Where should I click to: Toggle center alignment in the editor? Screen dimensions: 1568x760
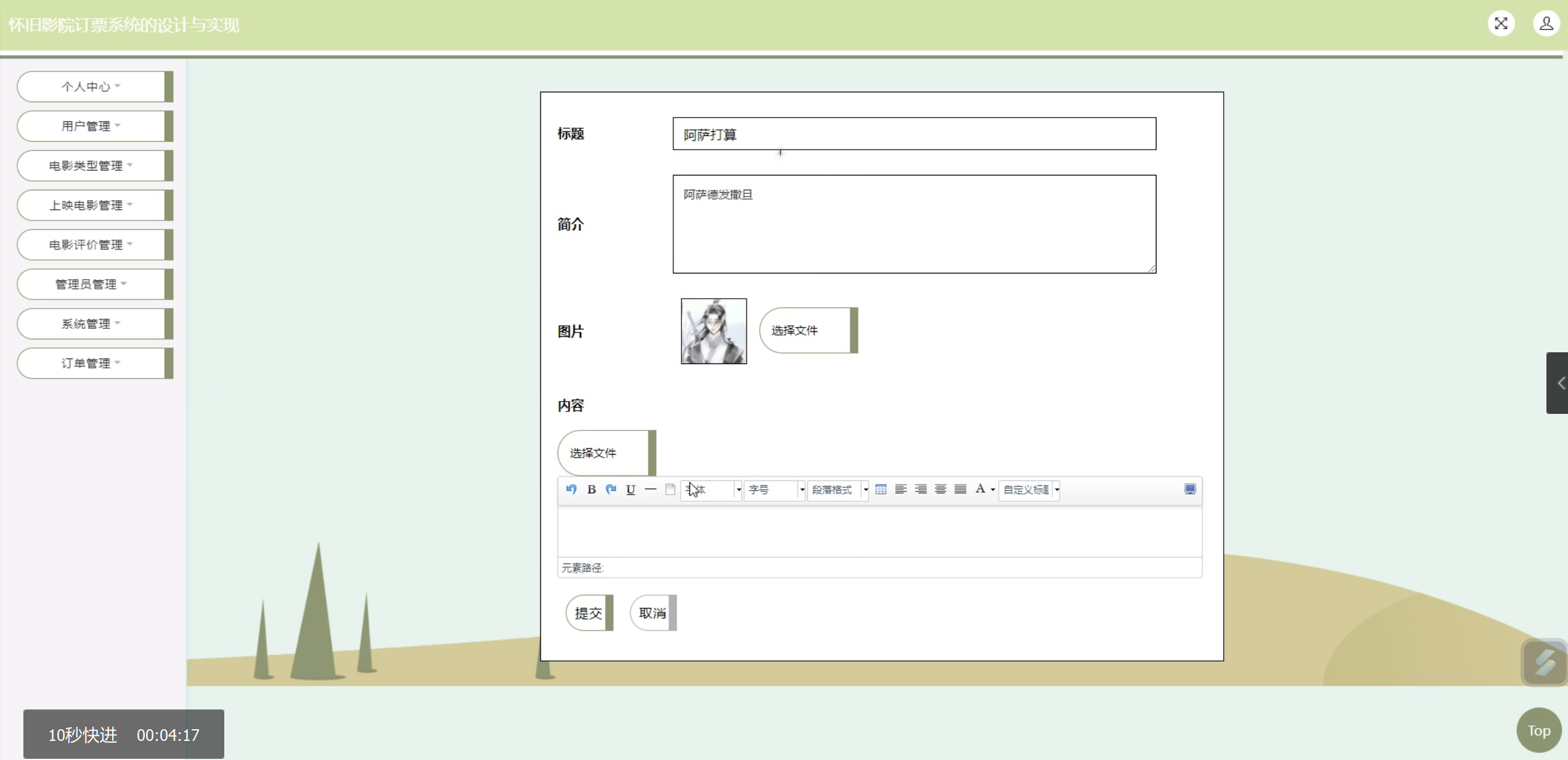click(940, 490)
